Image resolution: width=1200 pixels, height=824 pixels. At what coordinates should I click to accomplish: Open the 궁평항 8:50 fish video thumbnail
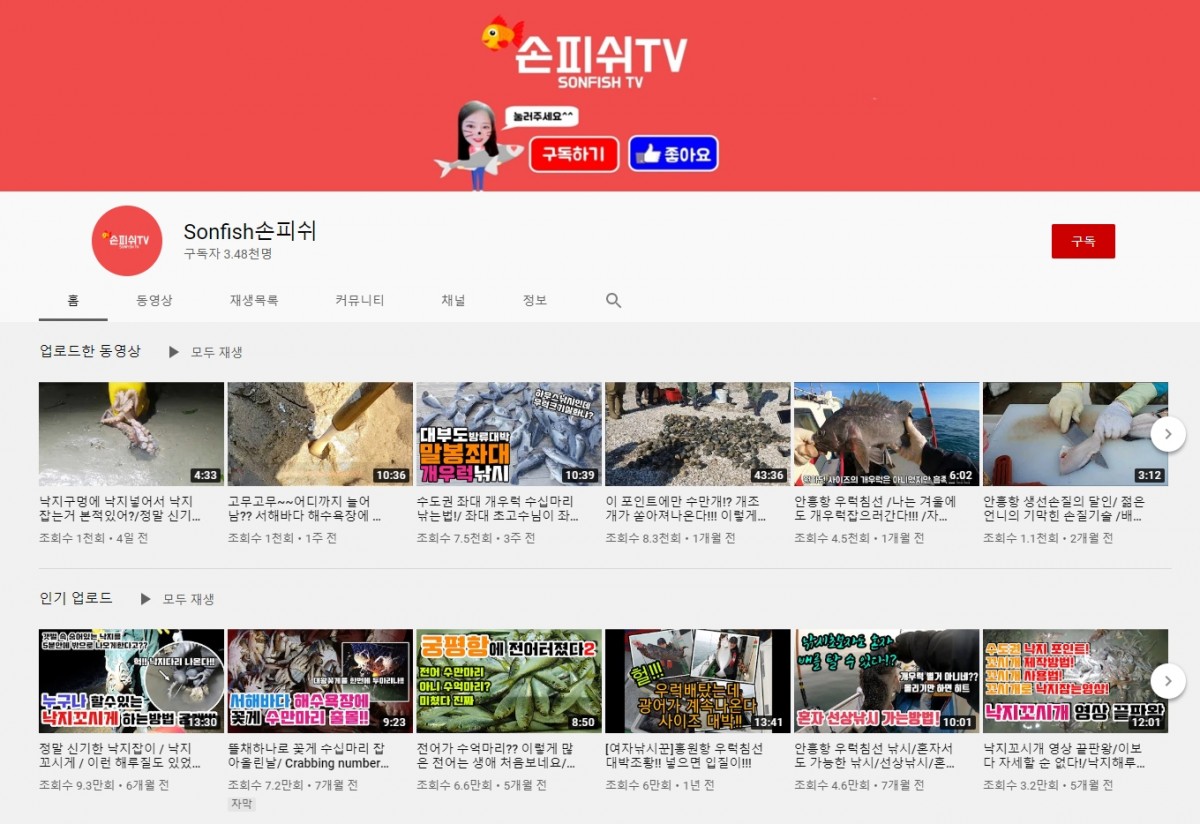[508, 681]
